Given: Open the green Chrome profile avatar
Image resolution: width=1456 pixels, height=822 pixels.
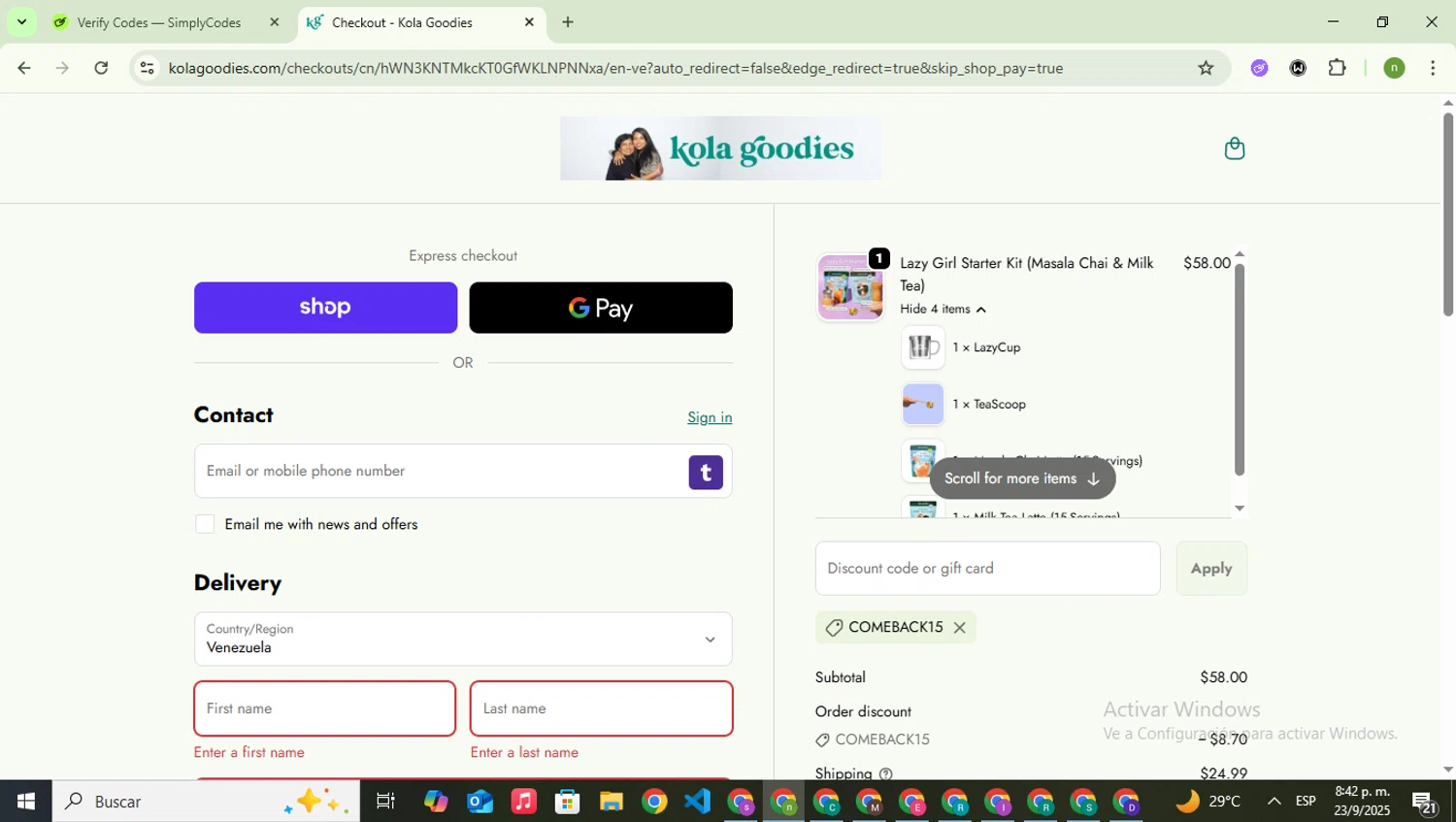Looking at the screenshot, I should (1394, 68).
